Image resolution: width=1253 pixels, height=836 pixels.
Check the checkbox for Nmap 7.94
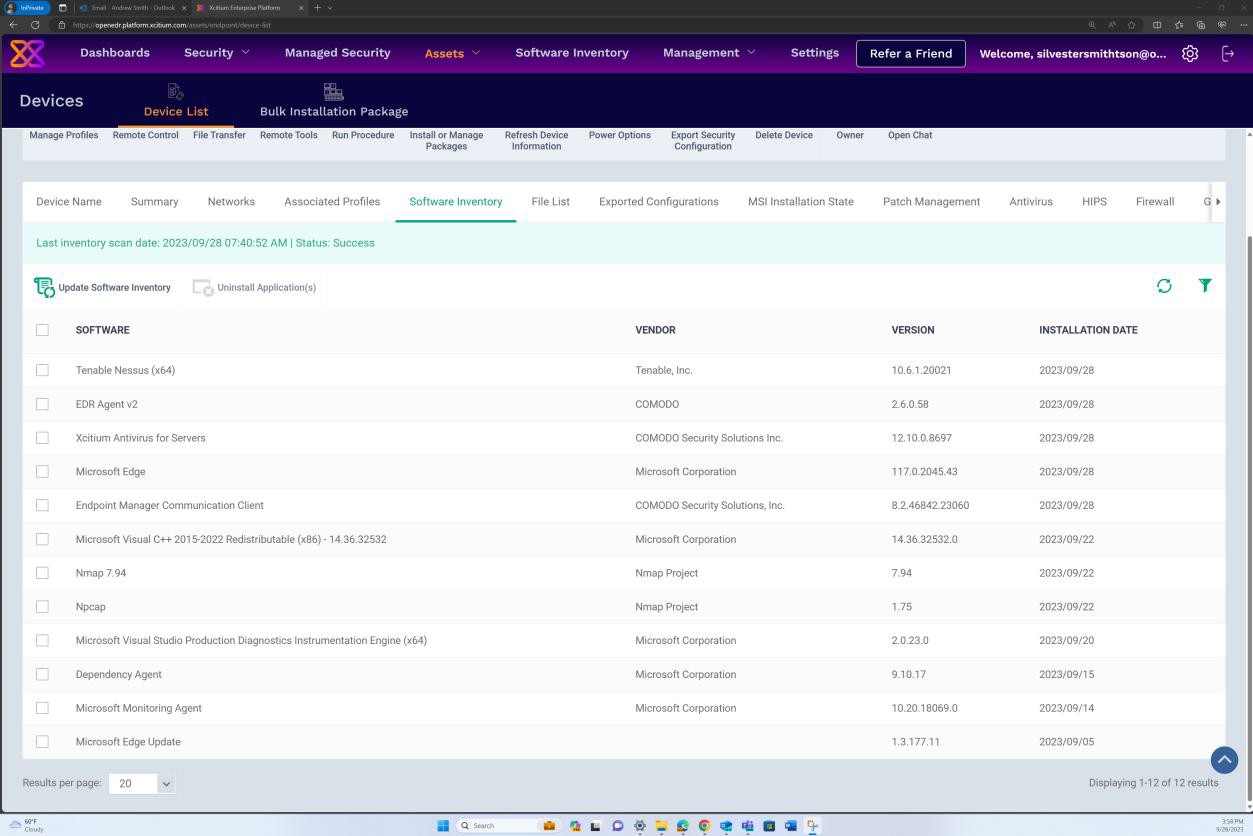[x=42, y=572]
